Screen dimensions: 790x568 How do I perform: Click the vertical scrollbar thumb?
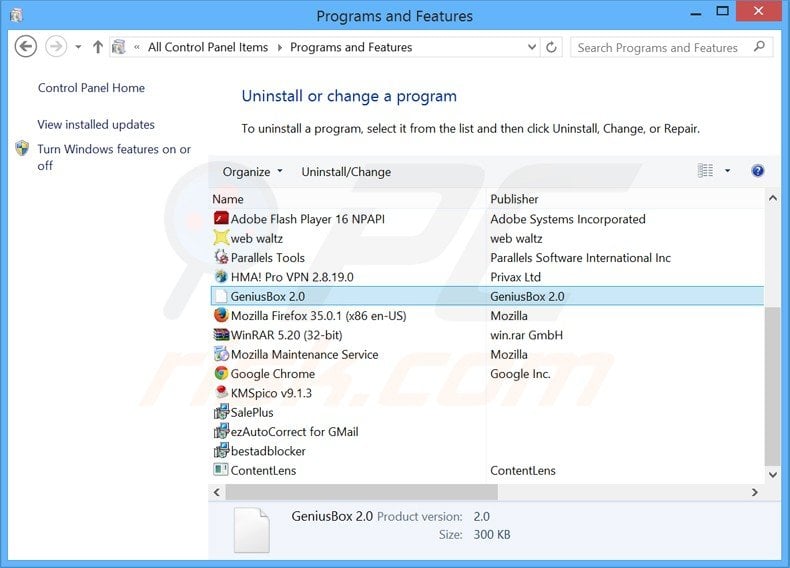[772, 385]
